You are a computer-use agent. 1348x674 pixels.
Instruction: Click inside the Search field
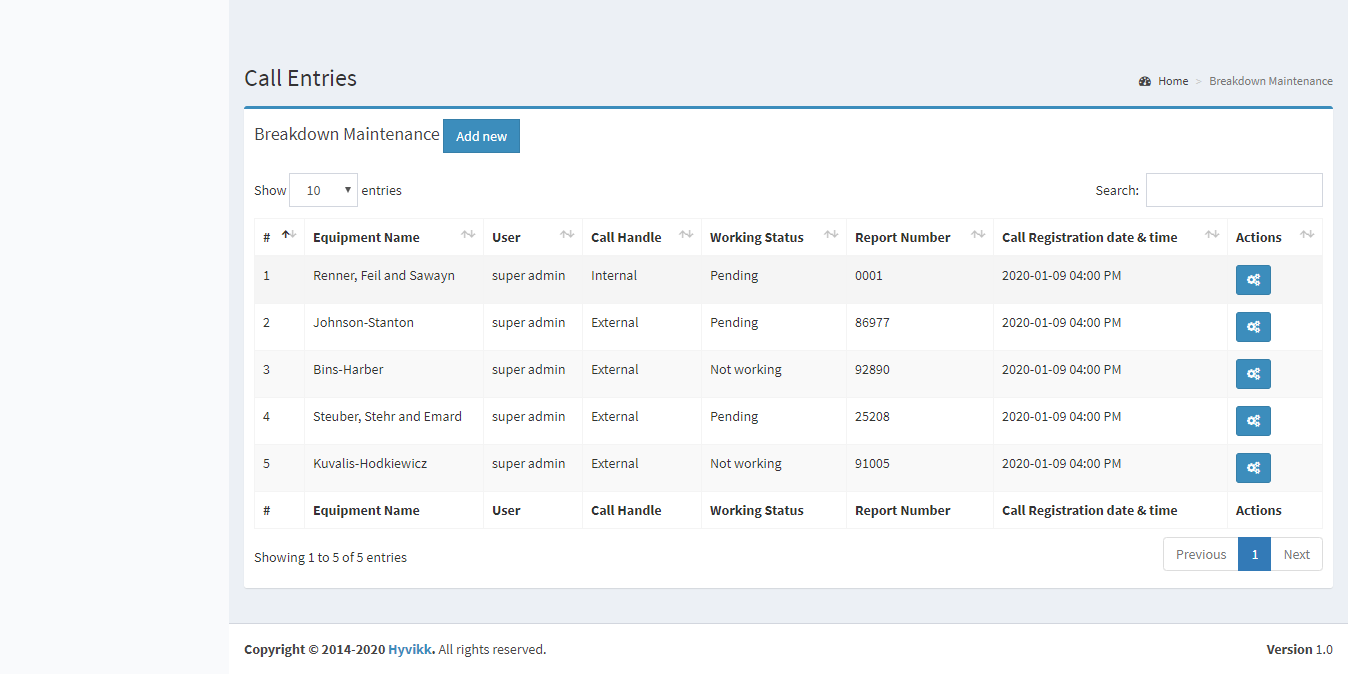1234,189
